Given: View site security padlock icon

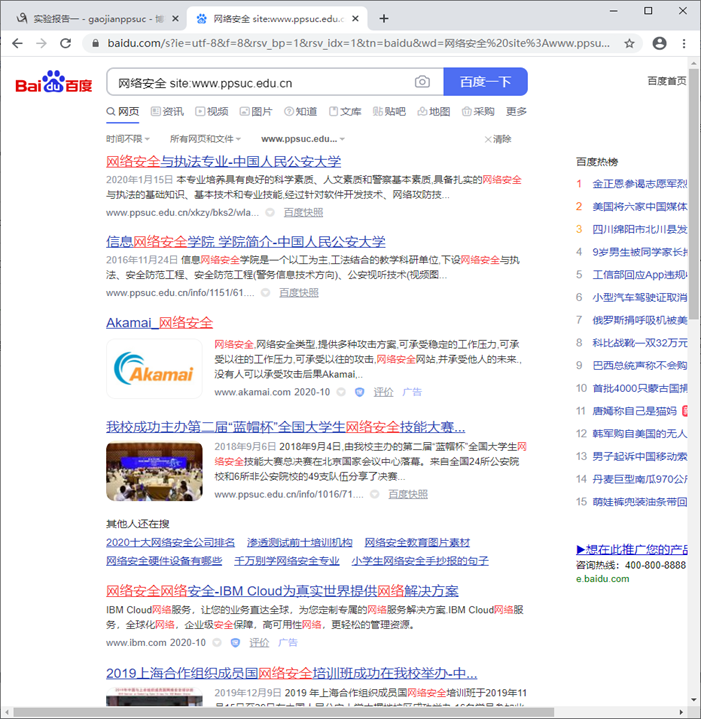Looking at the screenshot, I should (95, 43).
